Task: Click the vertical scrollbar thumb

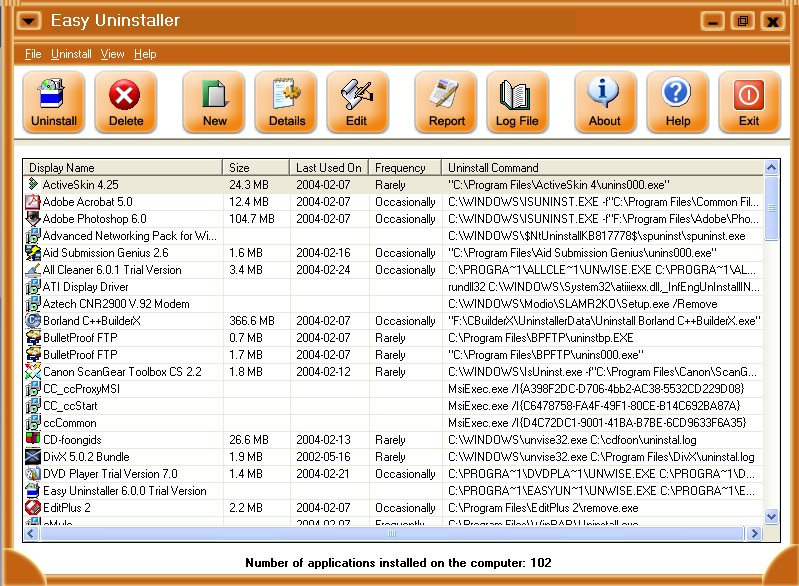Action: (771, 208)
